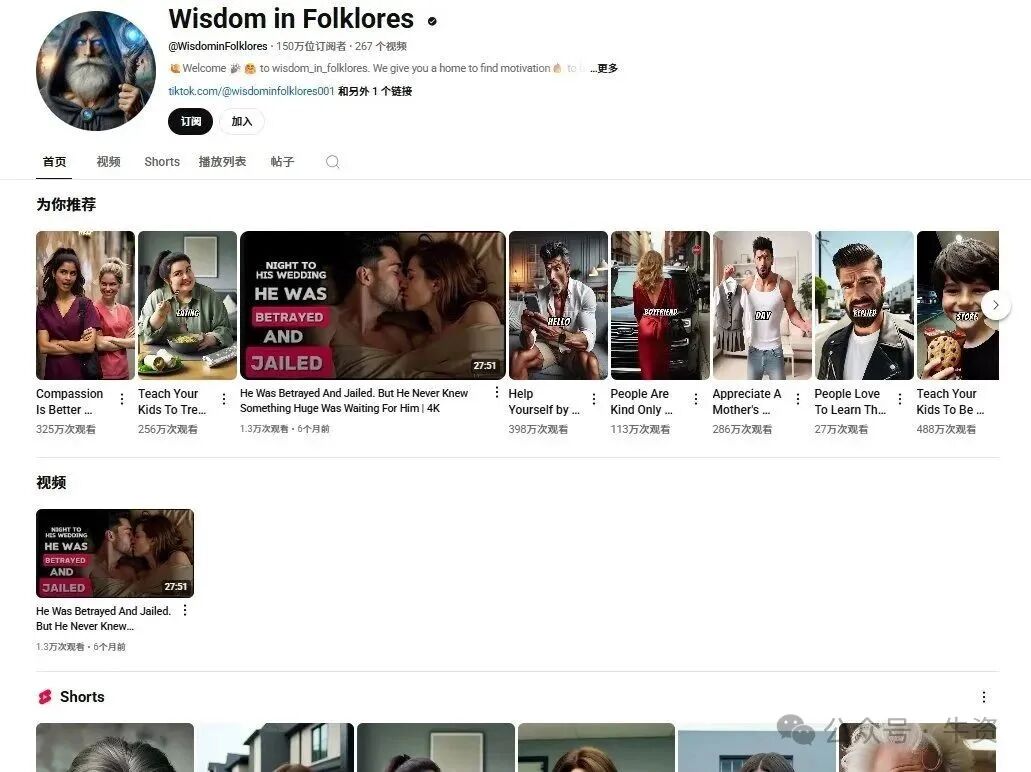Screen dimensions: 1031x772
Task: Click the verified badge next to channel name
Action: point(432,21)
